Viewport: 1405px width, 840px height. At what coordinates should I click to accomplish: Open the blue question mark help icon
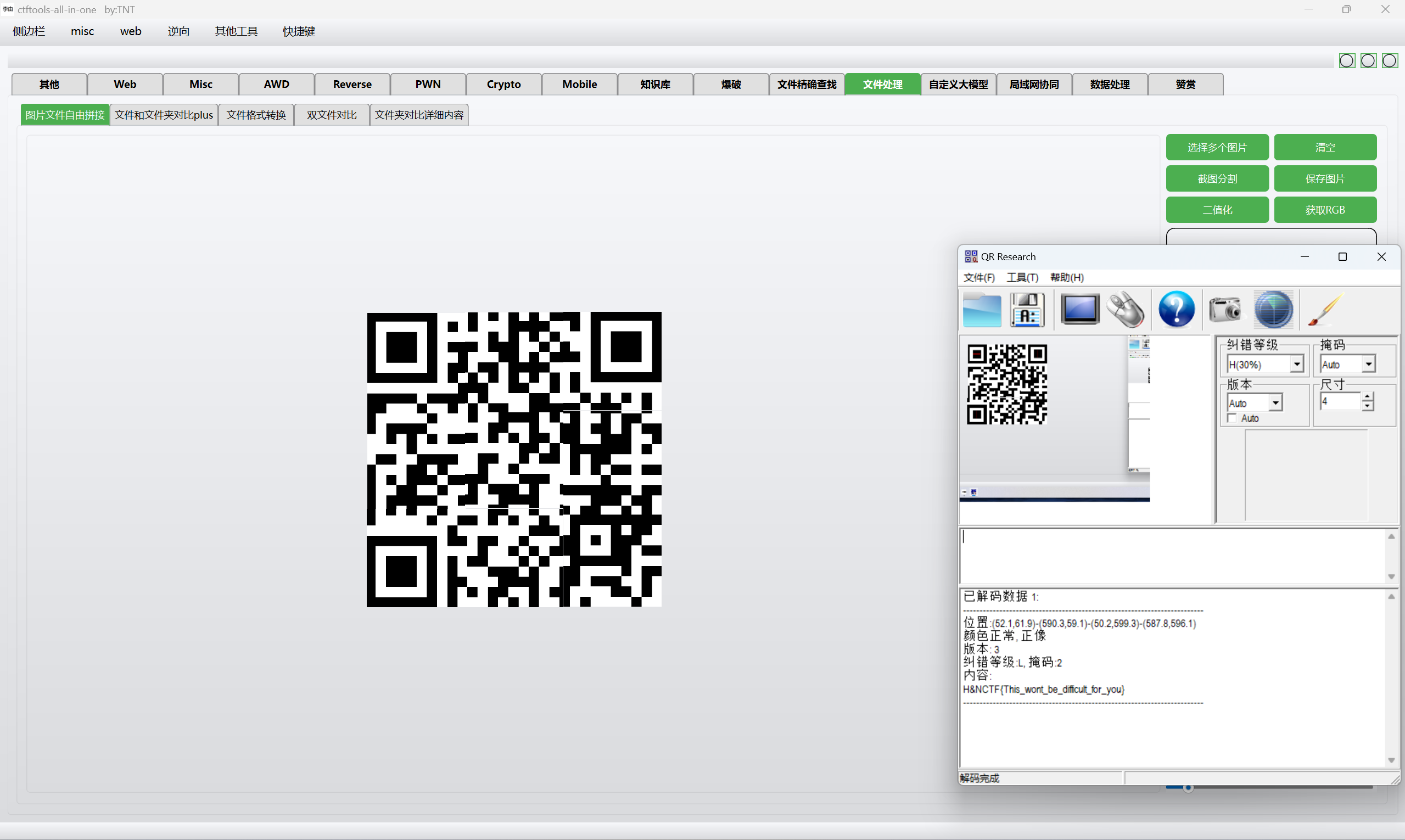pyautogui.click(x=1176, y=310)
